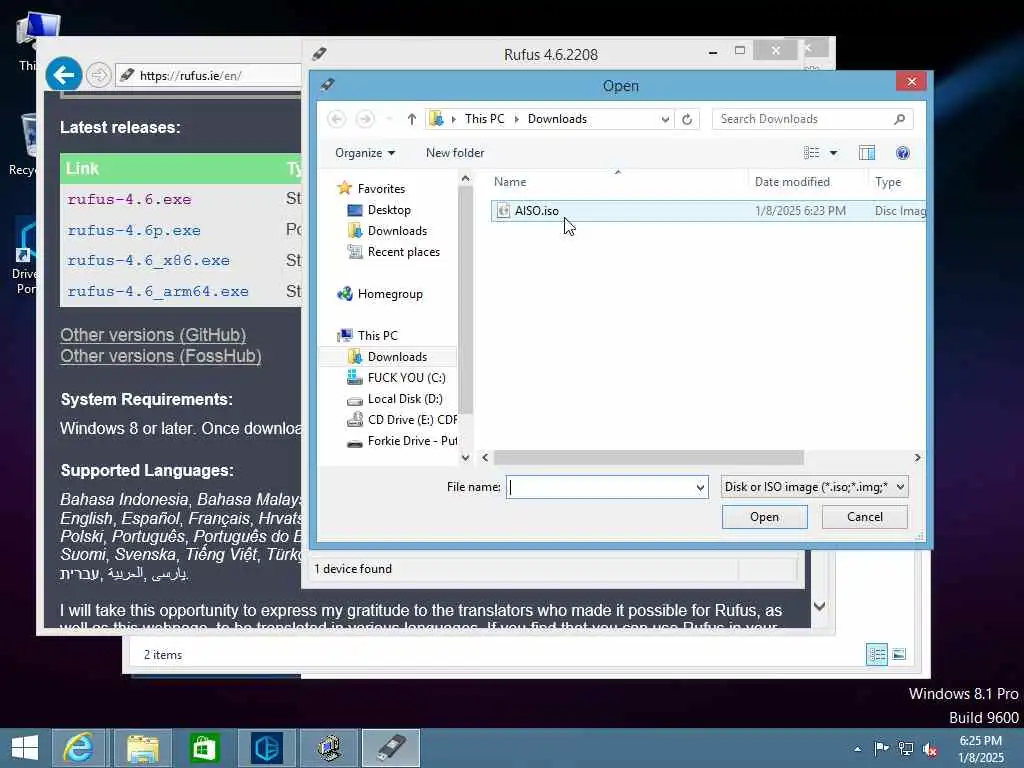
Task: Click the Open button
Action: click(x=764, y=517)
